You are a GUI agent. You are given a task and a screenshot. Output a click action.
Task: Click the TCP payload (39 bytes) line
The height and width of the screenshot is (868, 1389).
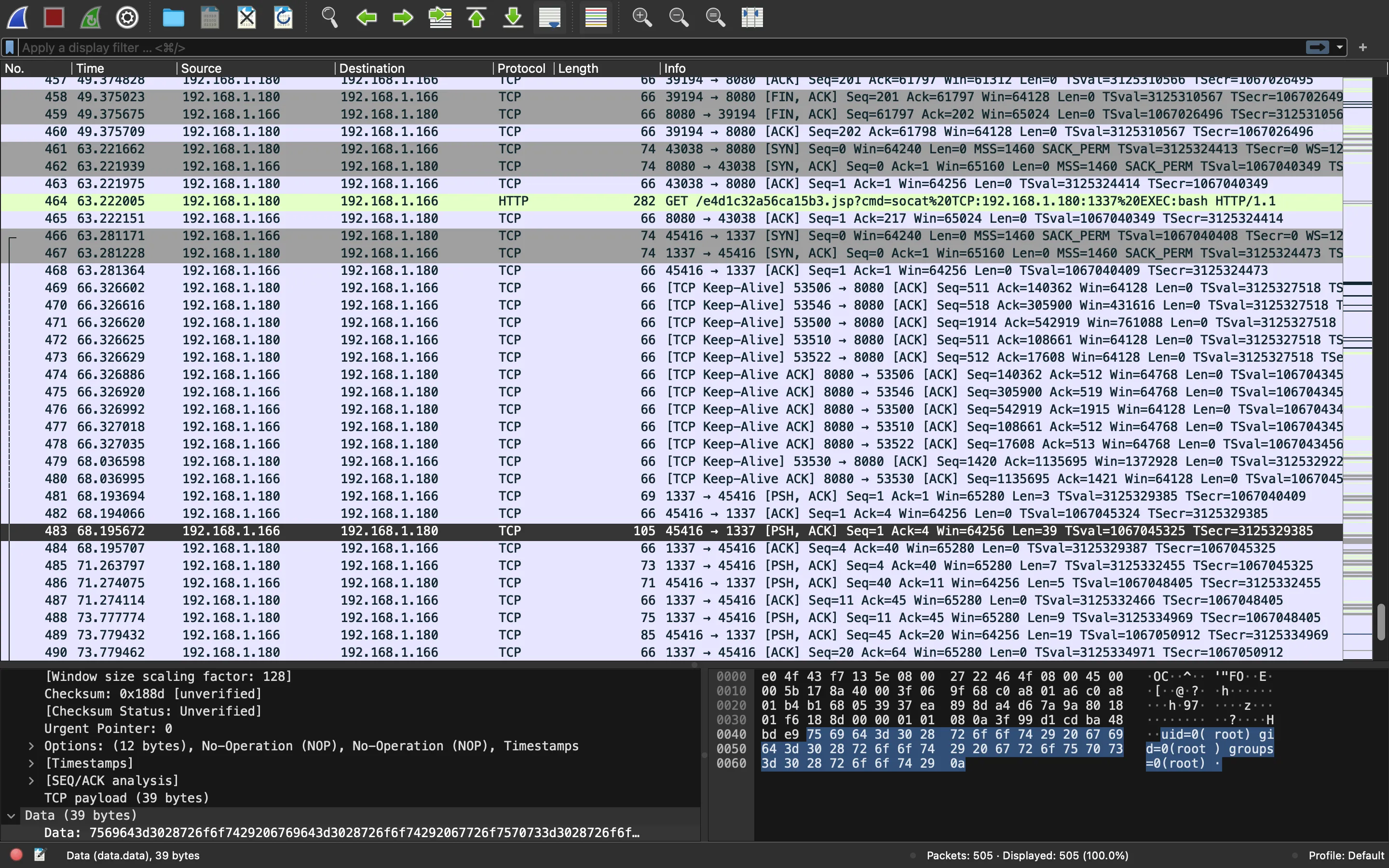pos(126,798)
